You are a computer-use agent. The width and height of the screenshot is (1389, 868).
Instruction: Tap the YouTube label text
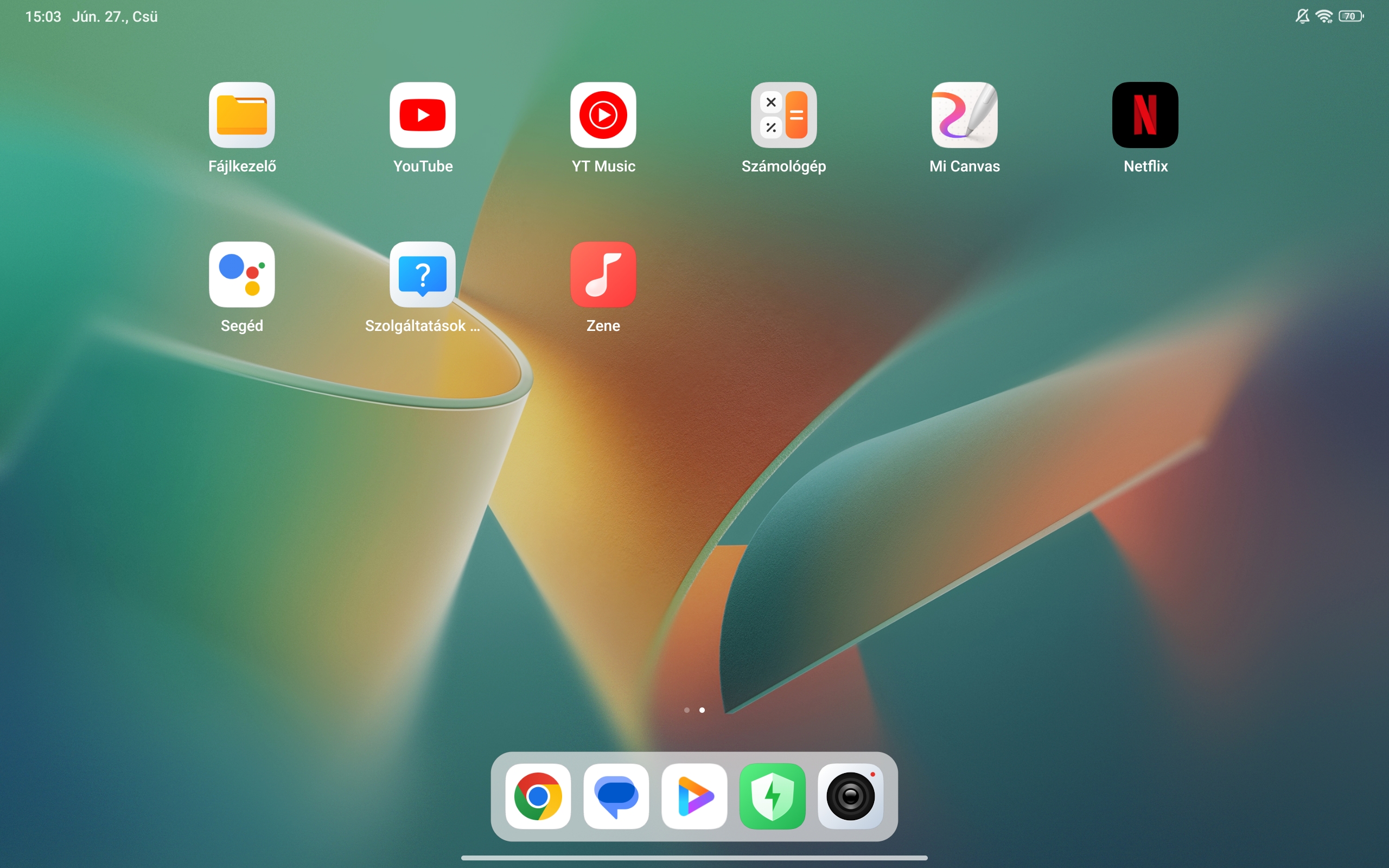tap(423, 167)
